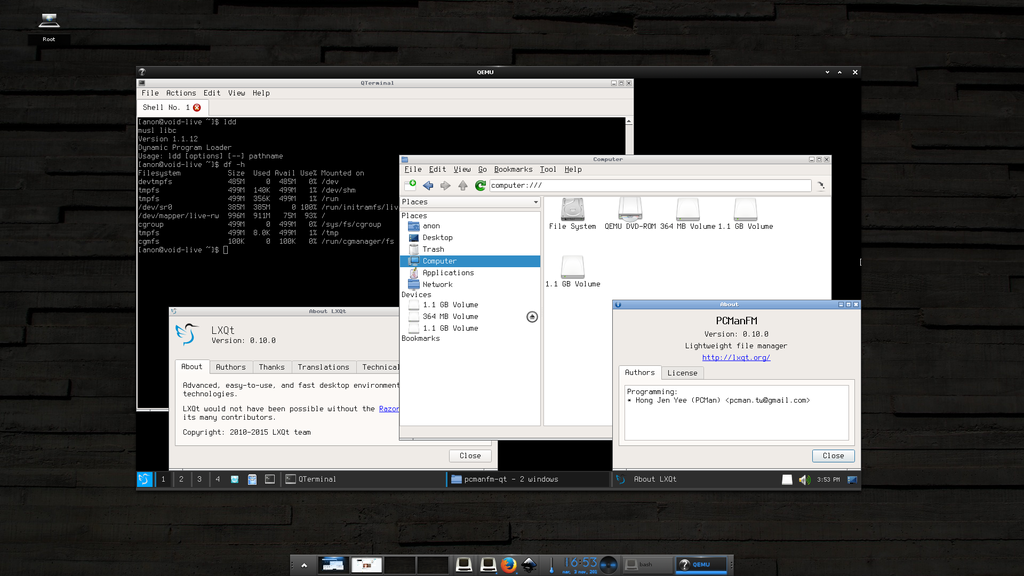The image size is (1024, 576).
Task: Open the File System drive icon
Action: click(x=572, y=210)
